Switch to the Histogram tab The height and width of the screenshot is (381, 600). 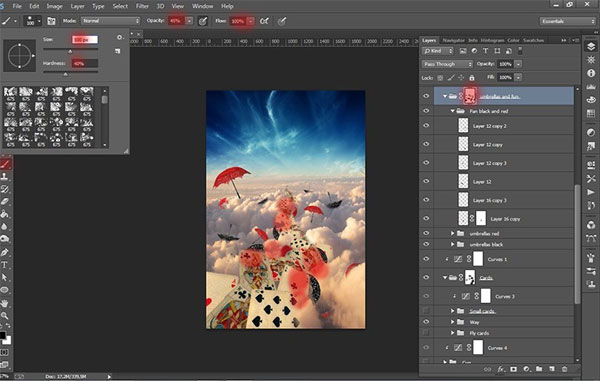pos(492,40)
